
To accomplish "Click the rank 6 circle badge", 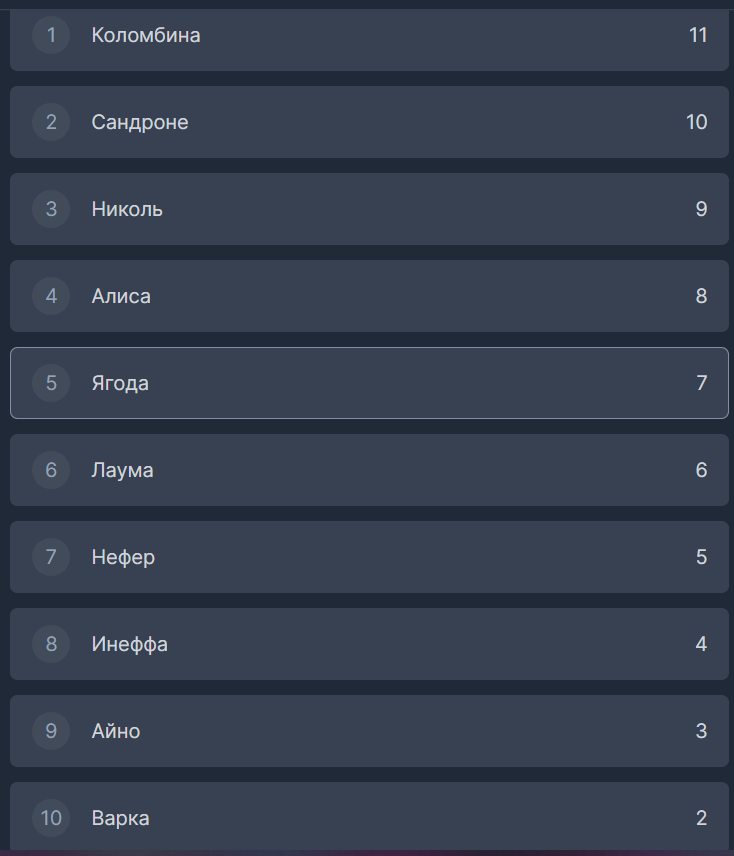I will [x=51, y=470].
